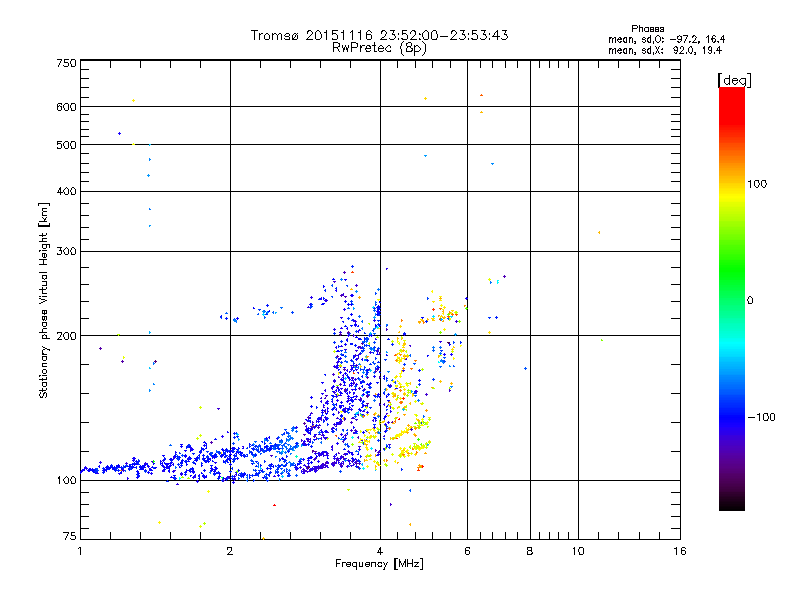Click the y-axis '500' tick label
800x600 pixels.
click(66, 145)
